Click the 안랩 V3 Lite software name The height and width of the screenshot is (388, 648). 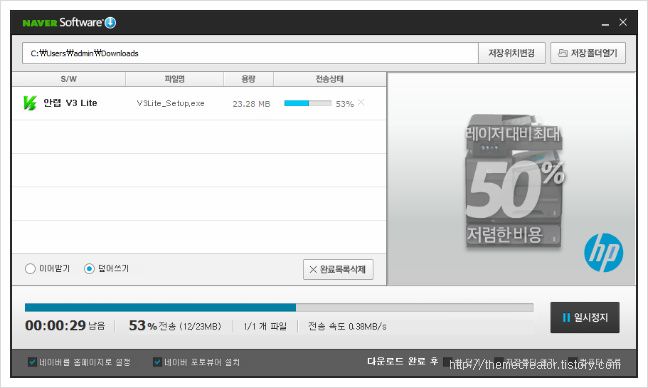[x=70, y=103]
